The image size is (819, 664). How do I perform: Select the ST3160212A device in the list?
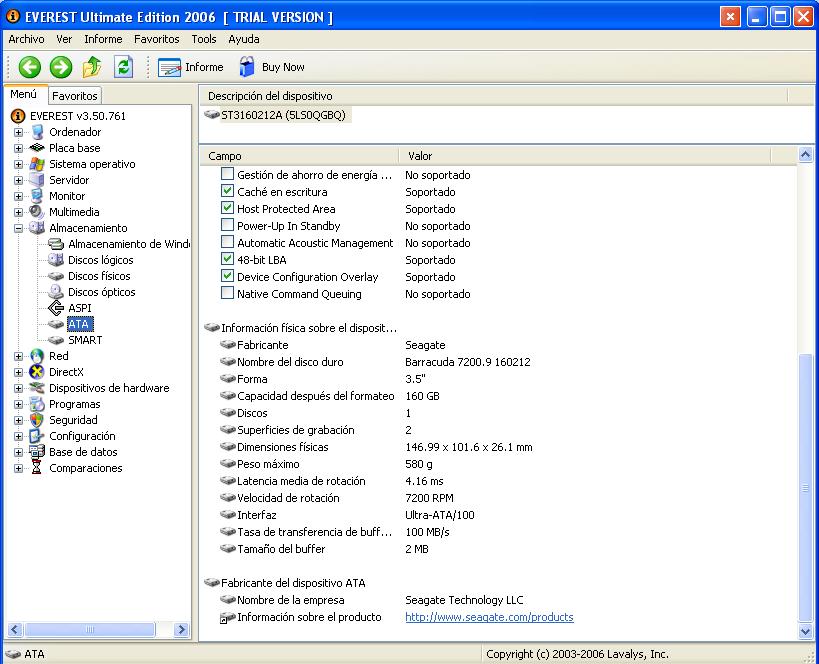[282, 115]
